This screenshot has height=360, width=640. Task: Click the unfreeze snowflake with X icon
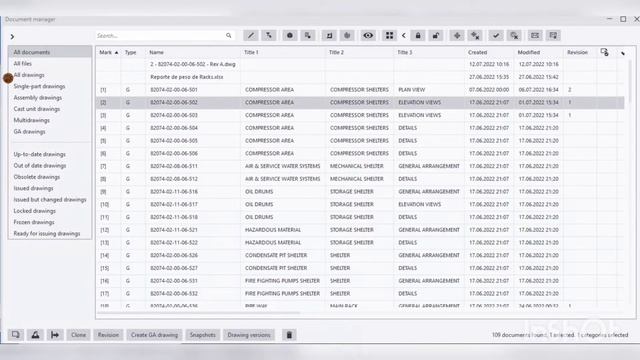tap(475, 36)
